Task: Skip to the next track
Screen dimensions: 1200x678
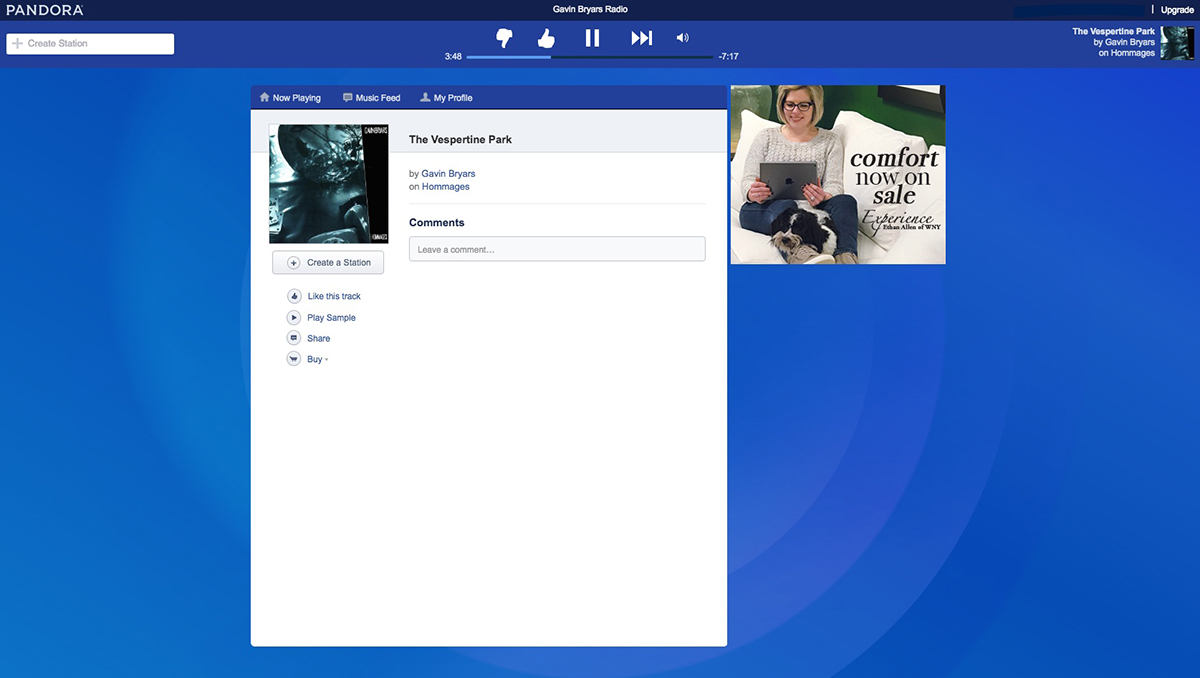Action: [641, 38]
